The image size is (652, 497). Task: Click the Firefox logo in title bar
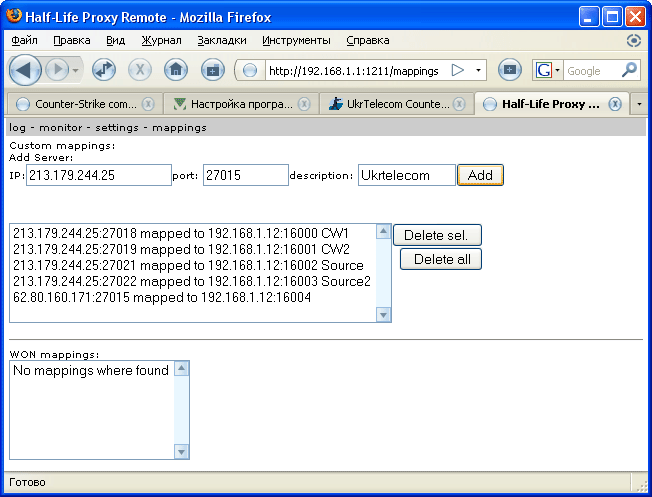click(14, 16)
